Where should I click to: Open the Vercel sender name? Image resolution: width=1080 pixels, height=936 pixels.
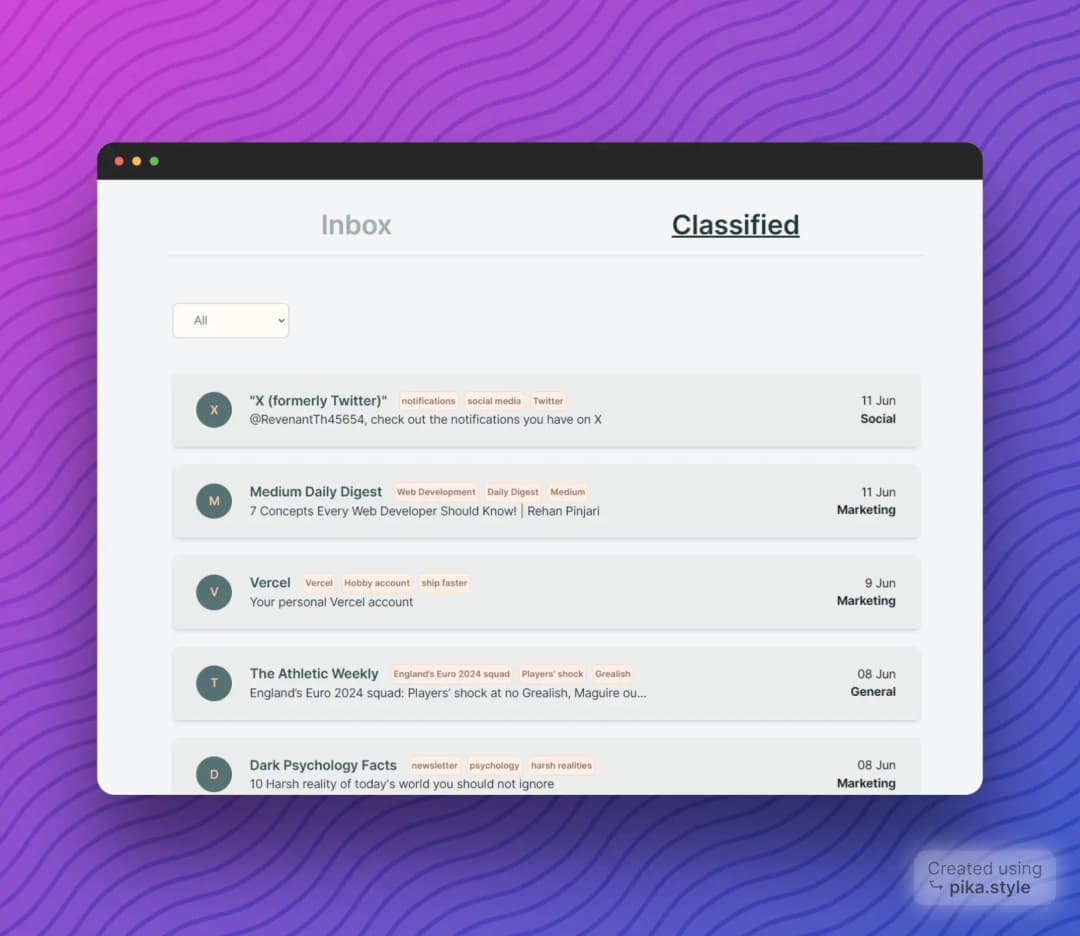[x=270, y=583]
